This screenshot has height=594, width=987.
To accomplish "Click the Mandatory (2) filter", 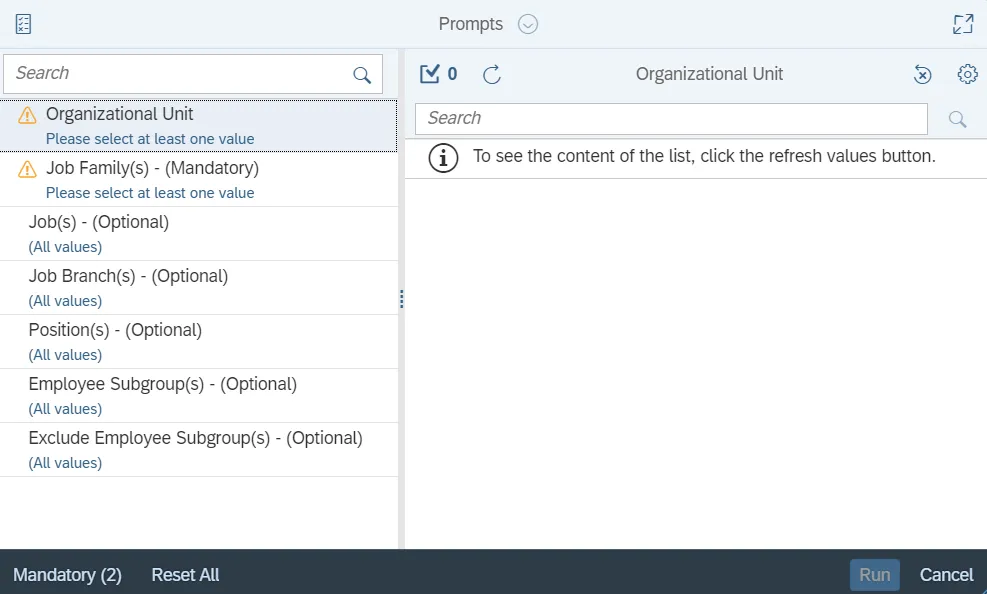I will (67, 575).
